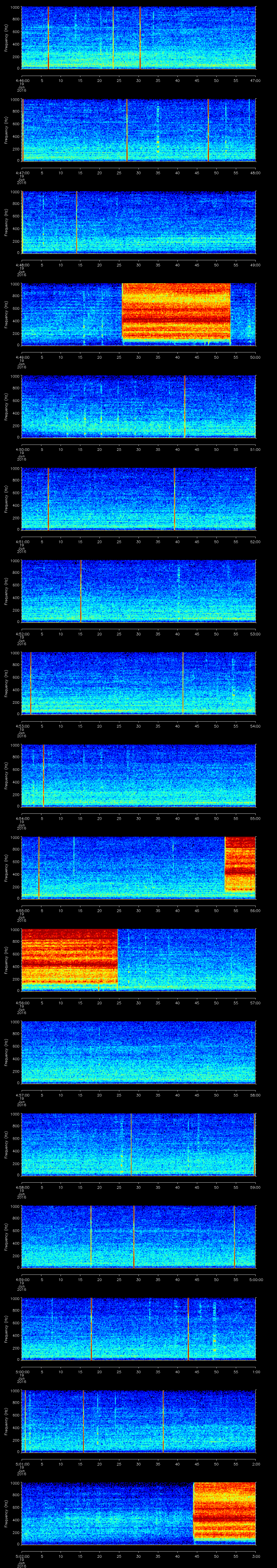Select the line near 7 seconds in the 4:51:00 spectrogram
277x1568 pixels.
pos(48,499)
